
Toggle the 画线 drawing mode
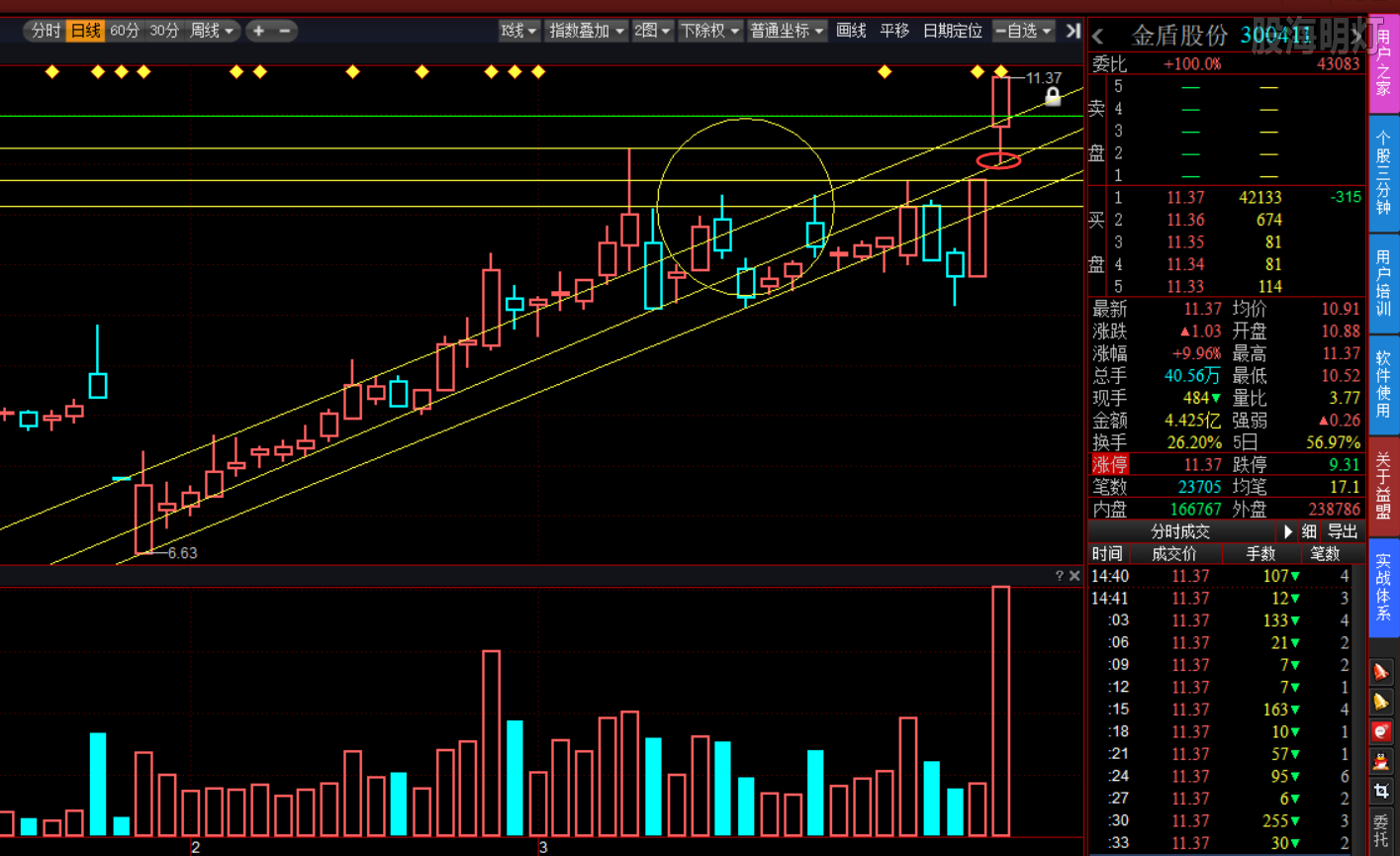[x=851, y=31]
